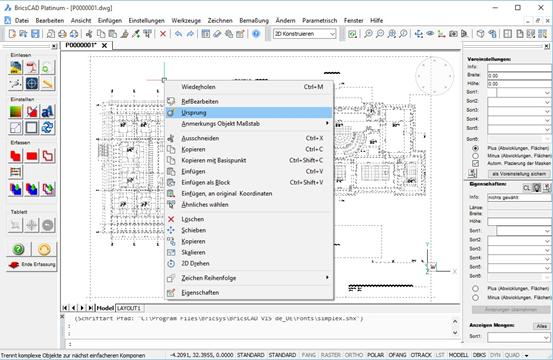Click the green question mark help button

pyautogui.click(x=18, y=249)
